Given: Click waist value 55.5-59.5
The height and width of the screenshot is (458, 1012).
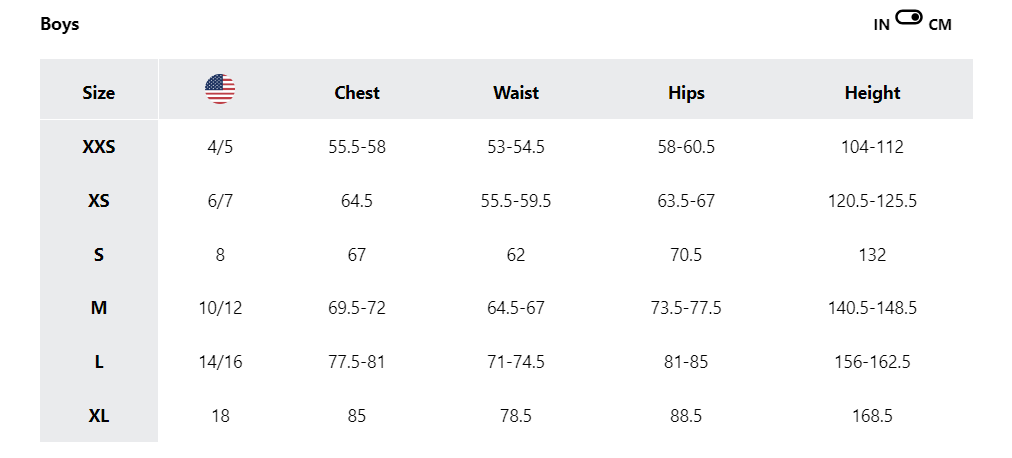Looking at the screenshot, I should pos(516,201).
